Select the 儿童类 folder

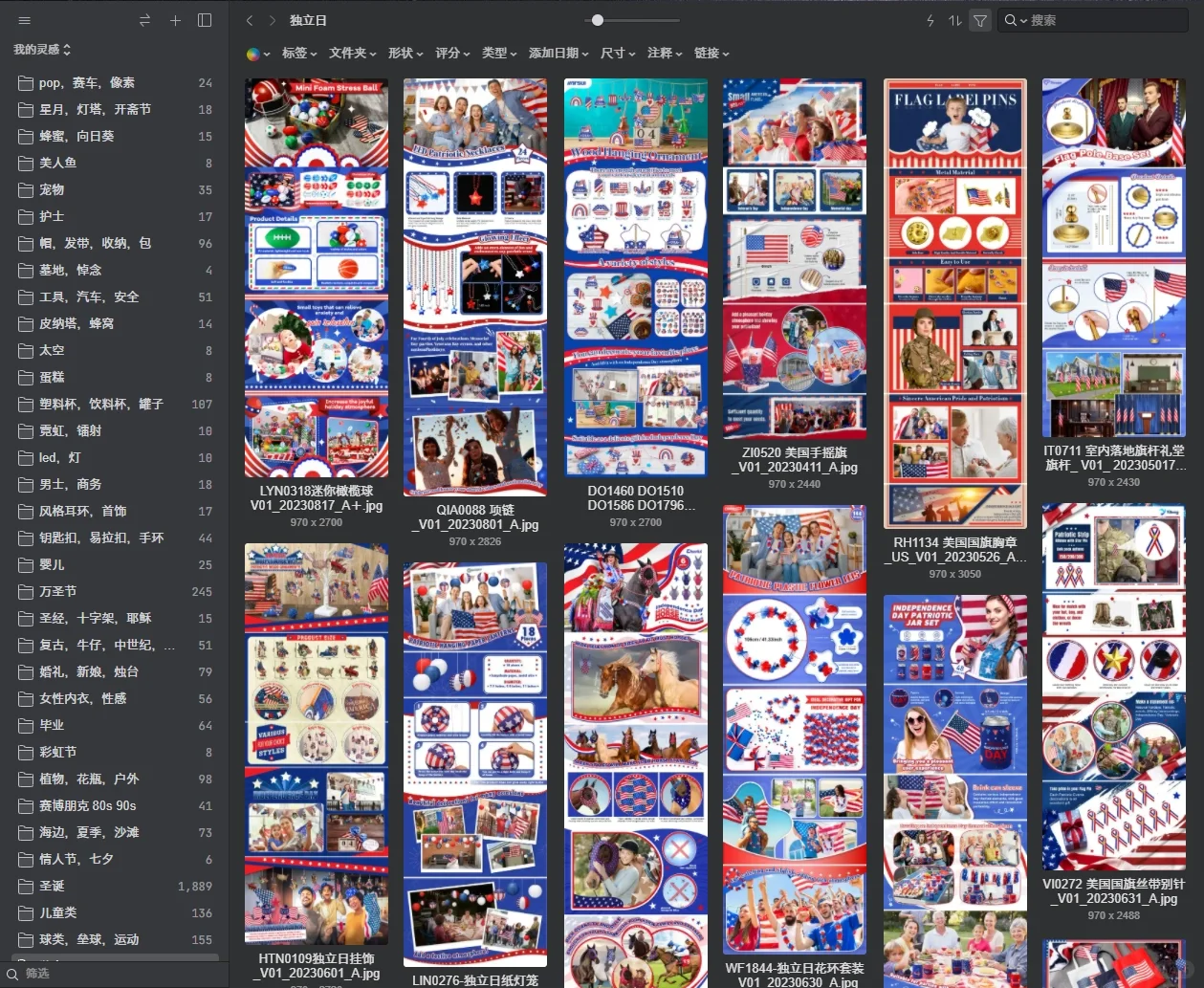coord(115,913)
